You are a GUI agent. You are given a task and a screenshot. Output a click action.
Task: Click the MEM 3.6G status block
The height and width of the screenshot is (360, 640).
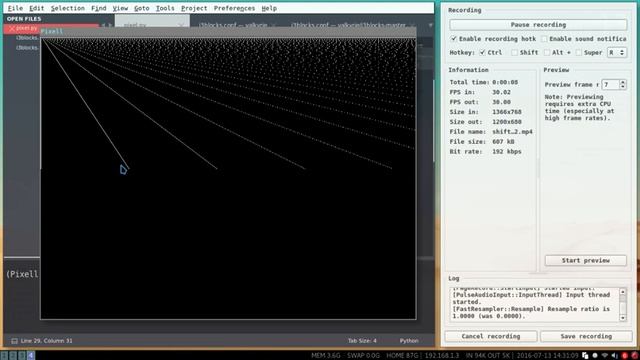coord(325,356)
